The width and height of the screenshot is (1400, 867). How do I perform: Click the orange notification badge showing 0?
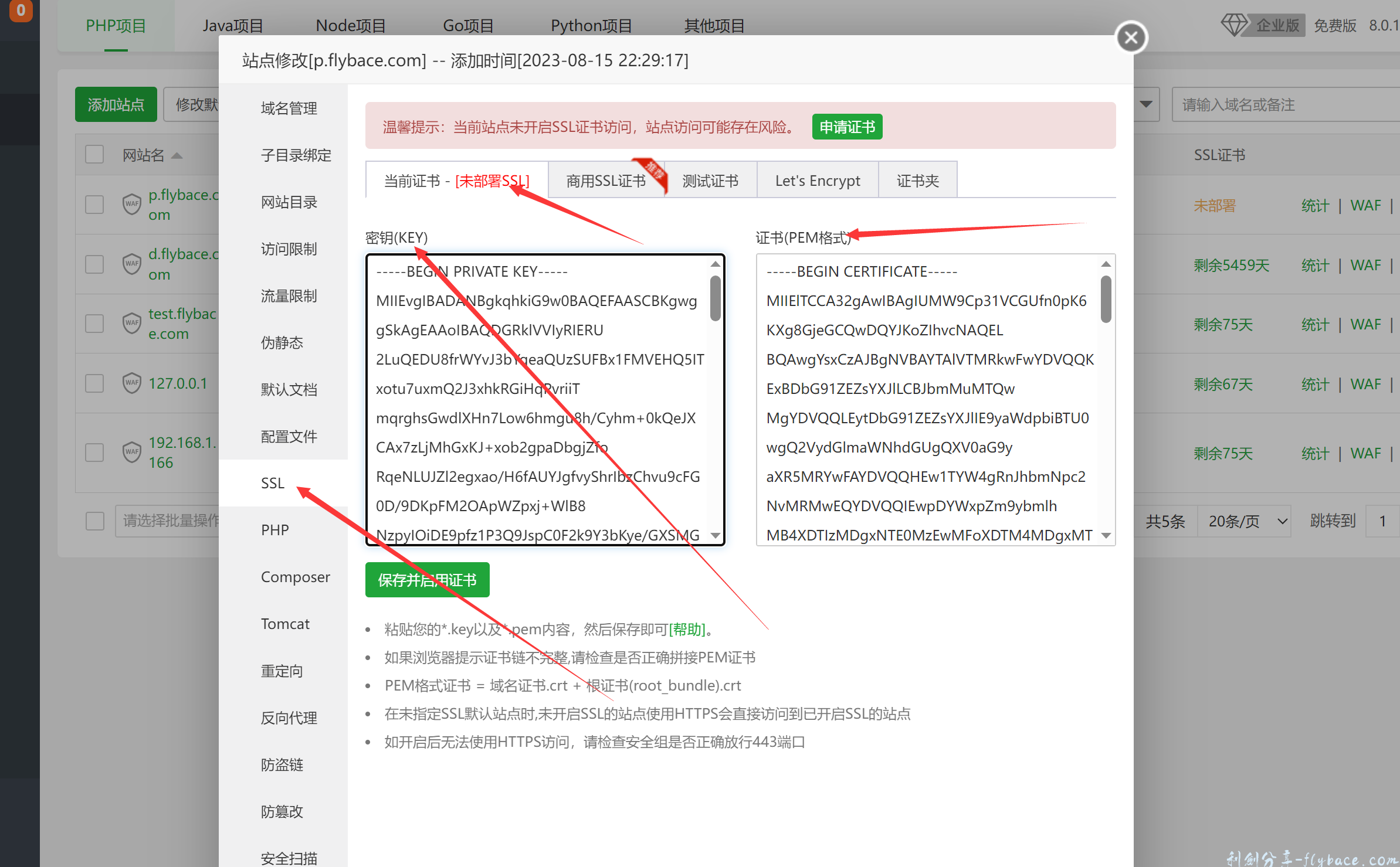pos(21,11)
